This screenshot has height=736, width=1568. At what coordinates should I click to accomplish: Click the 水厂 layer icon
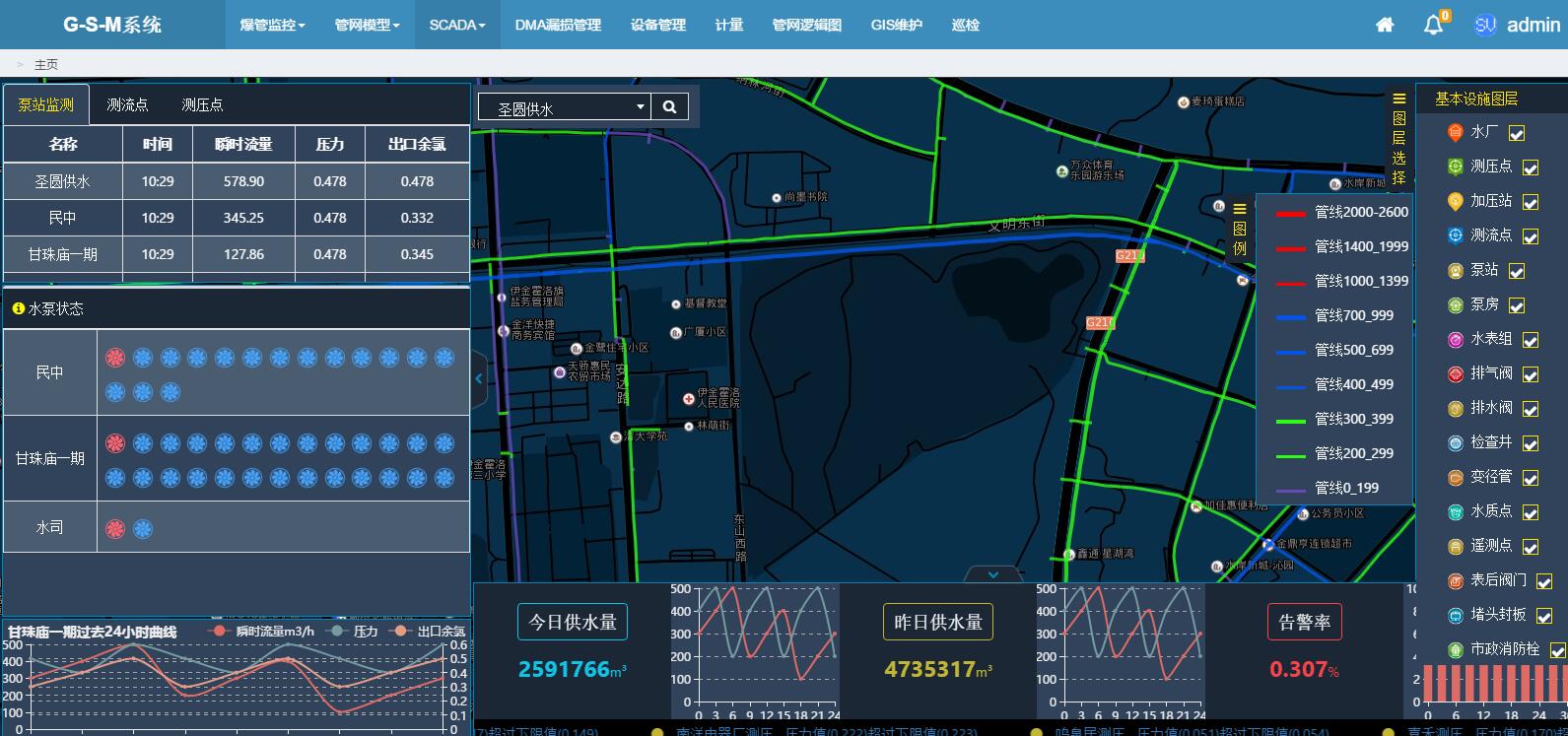pyautogui.click(x=1455, y=132)
